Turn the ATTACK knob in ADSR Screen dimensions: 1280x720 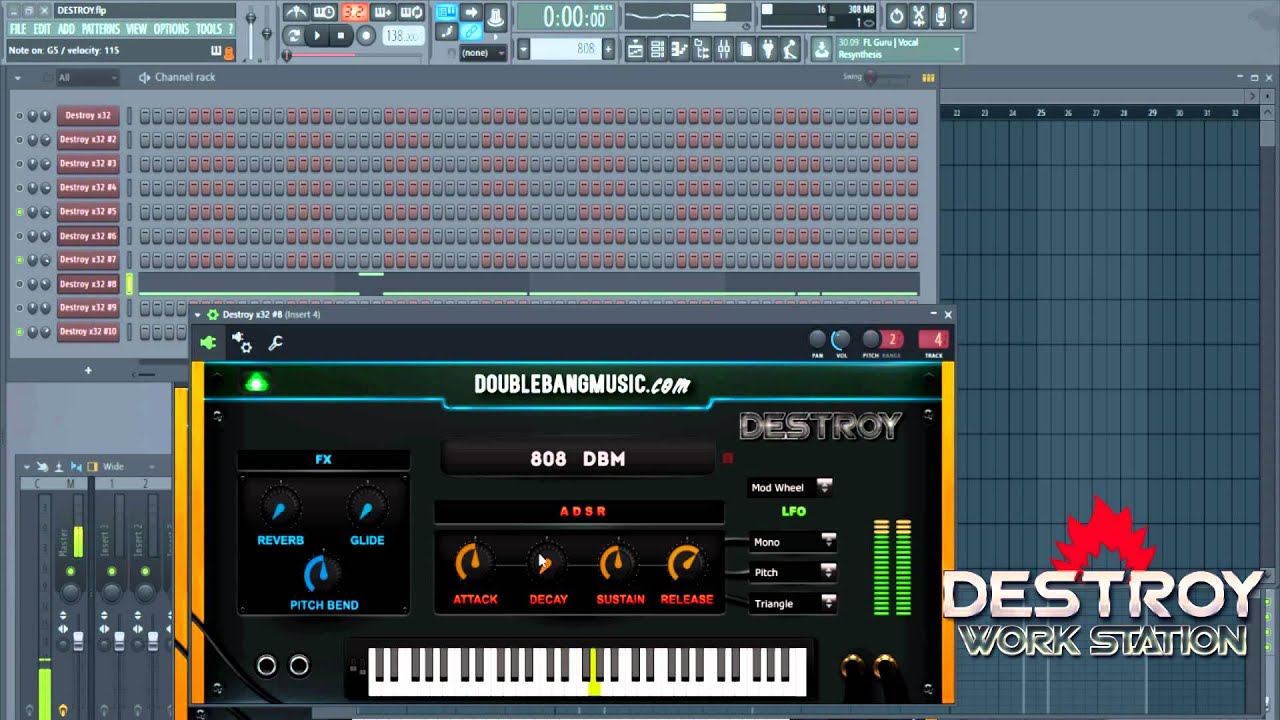pyautogui.click(x=474, y=563)
